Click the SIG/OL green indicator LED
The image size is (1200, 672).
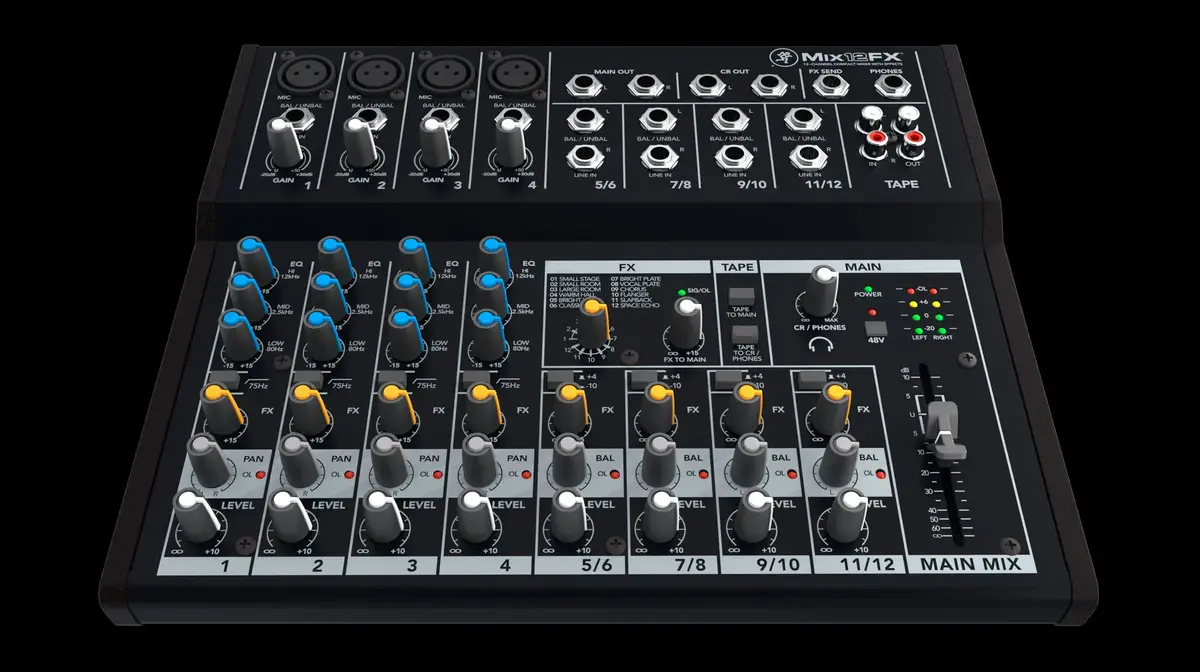(683, 292)
